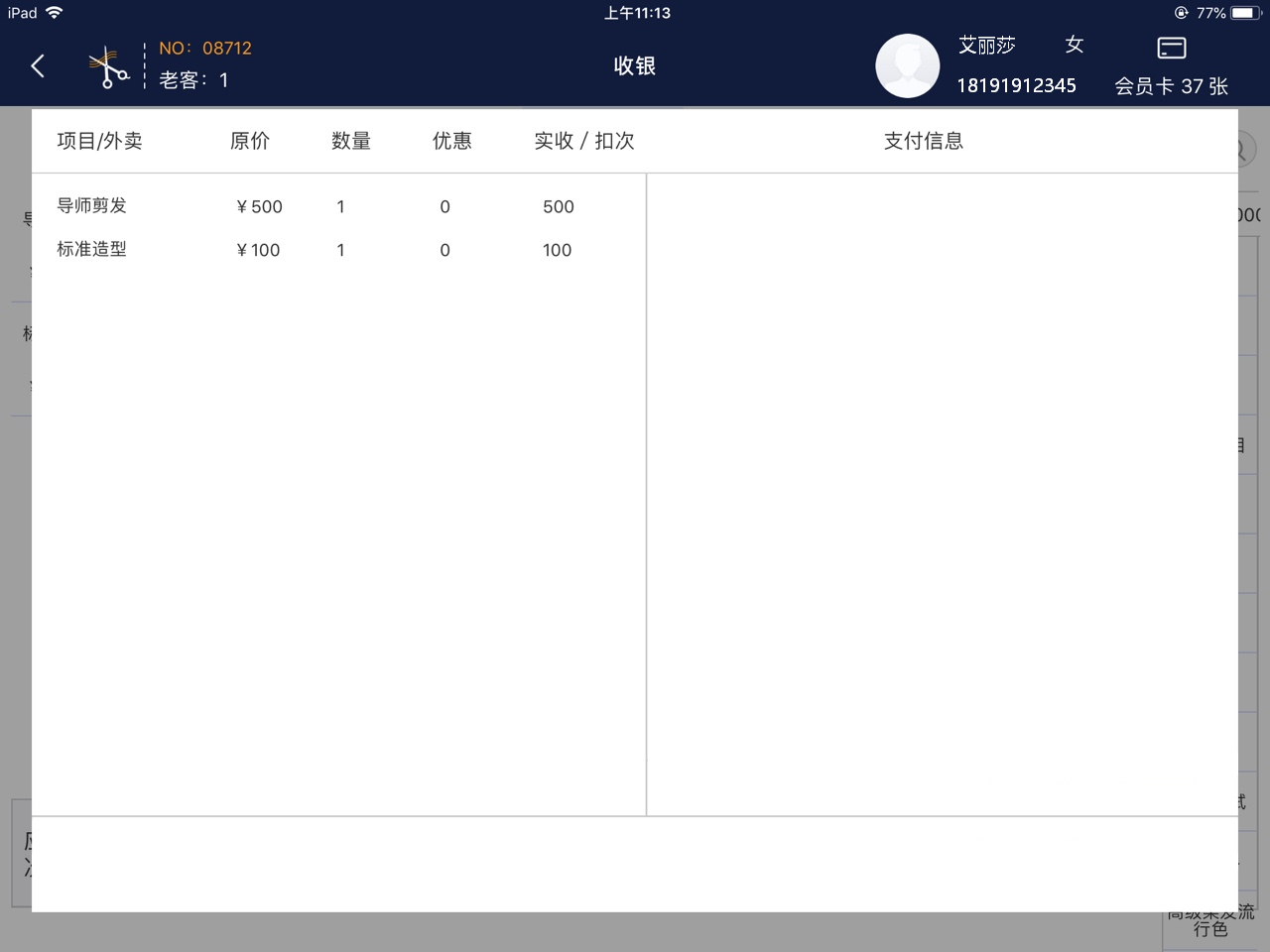Click customer name 艾丽莎
Image resolution: width=1270 pixels, height=952 pixels.
coord(987,46)
